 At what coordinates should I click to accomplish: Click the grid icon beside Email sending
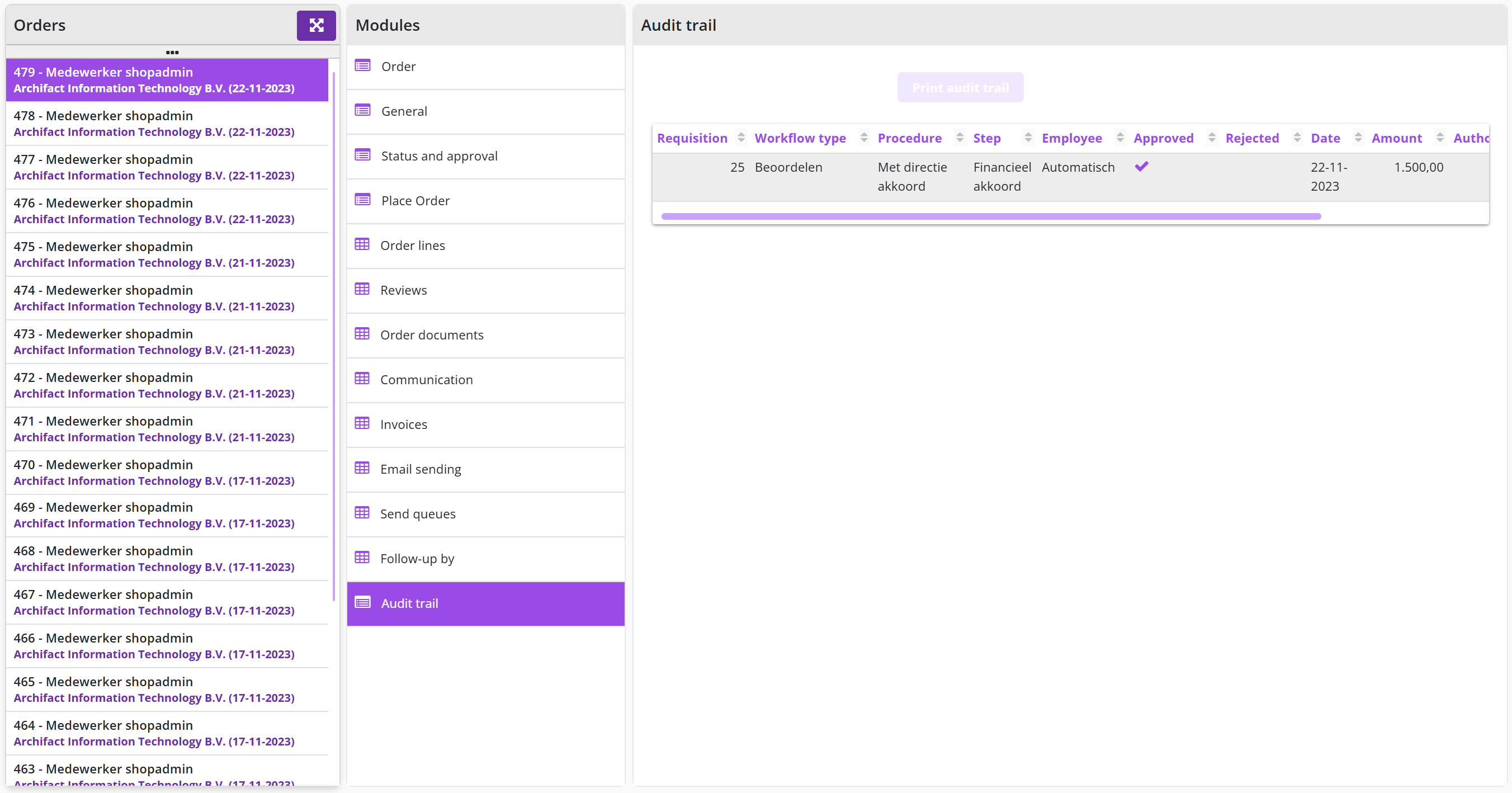362,468
